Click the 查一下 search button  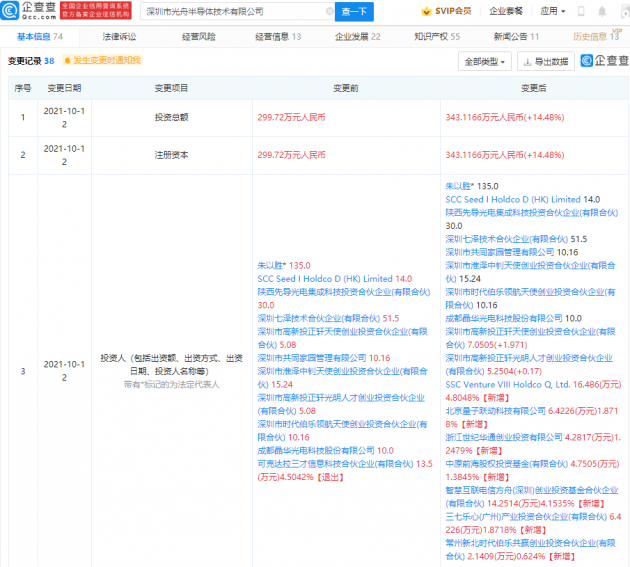pos(352,12)
